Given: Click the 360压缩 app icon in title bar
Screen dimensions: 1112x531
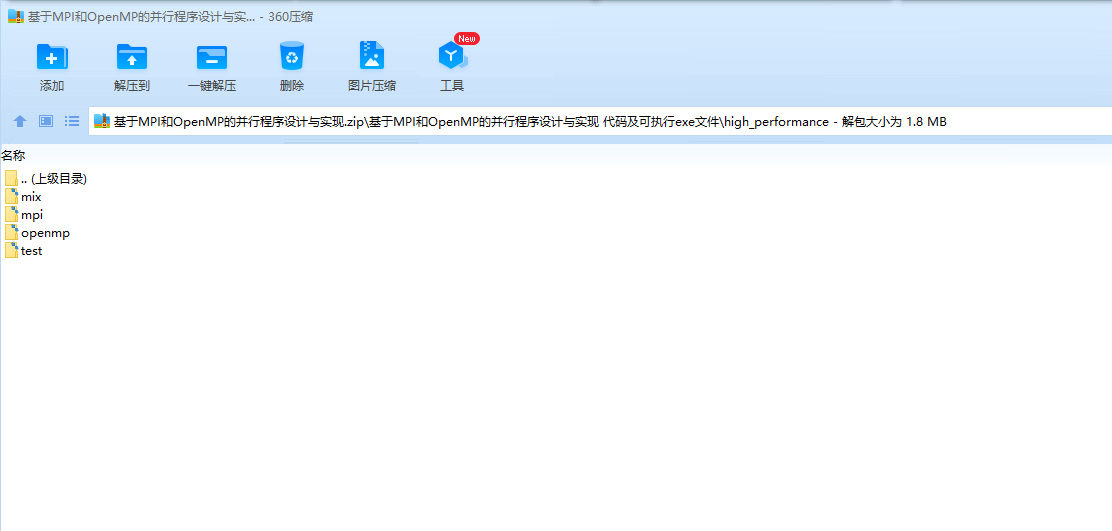Looking at the screenshot, I should click(16, 17).
